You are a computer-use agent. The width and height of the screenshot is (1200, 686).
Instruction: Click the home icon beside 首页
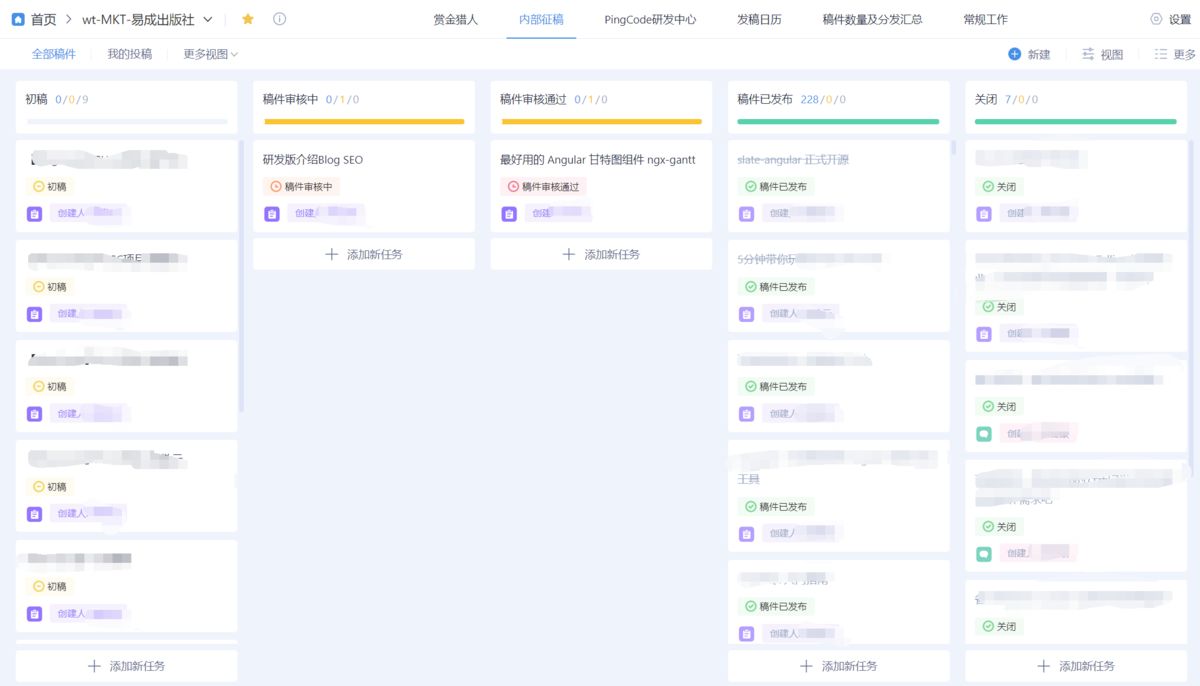[18, 19]
